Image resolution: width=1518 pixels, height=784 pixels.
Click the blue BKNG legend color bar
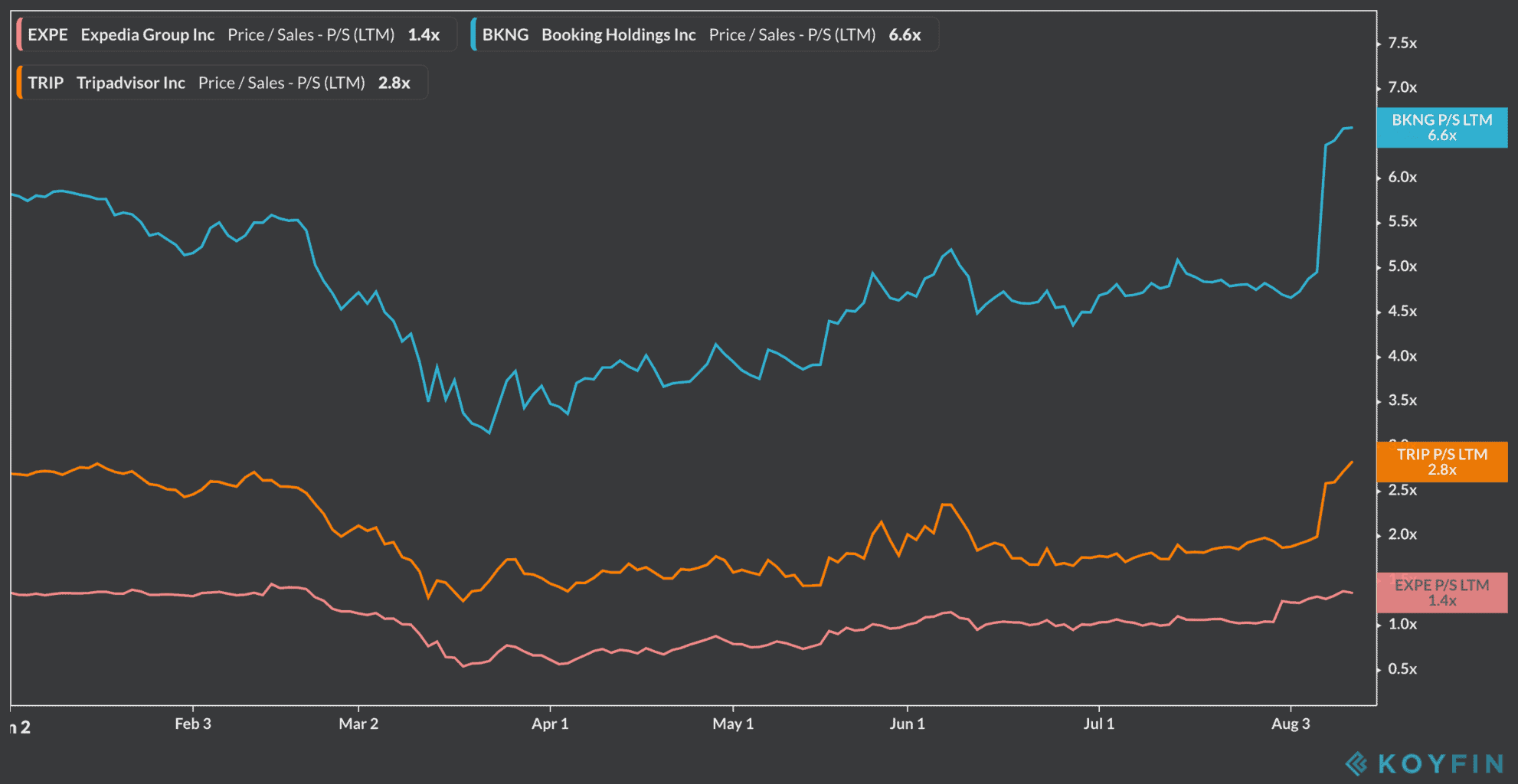point(473,34)
